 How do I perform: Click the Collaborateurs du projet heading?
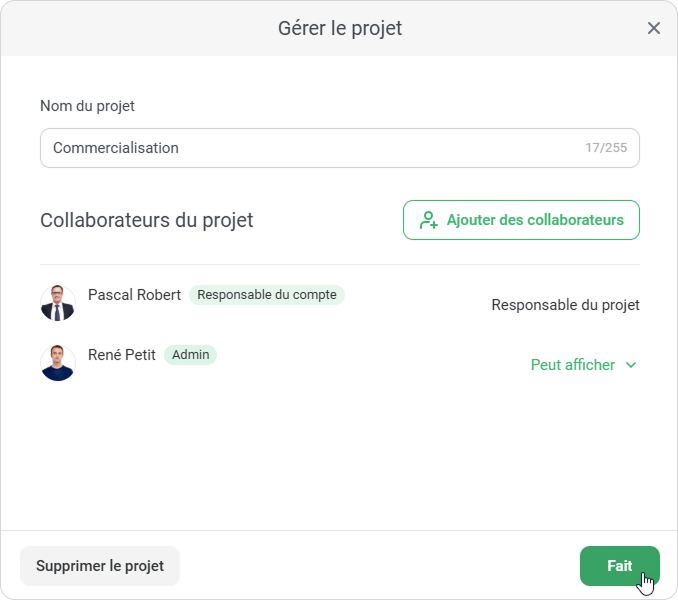(x=147, y=220)
